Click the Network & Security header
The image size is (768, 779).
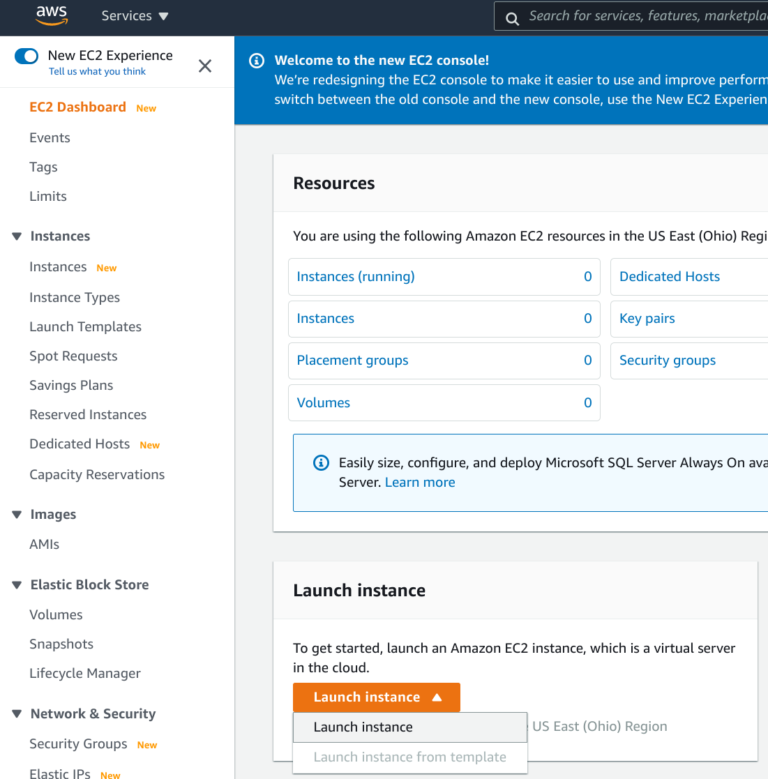click(93, 714)
